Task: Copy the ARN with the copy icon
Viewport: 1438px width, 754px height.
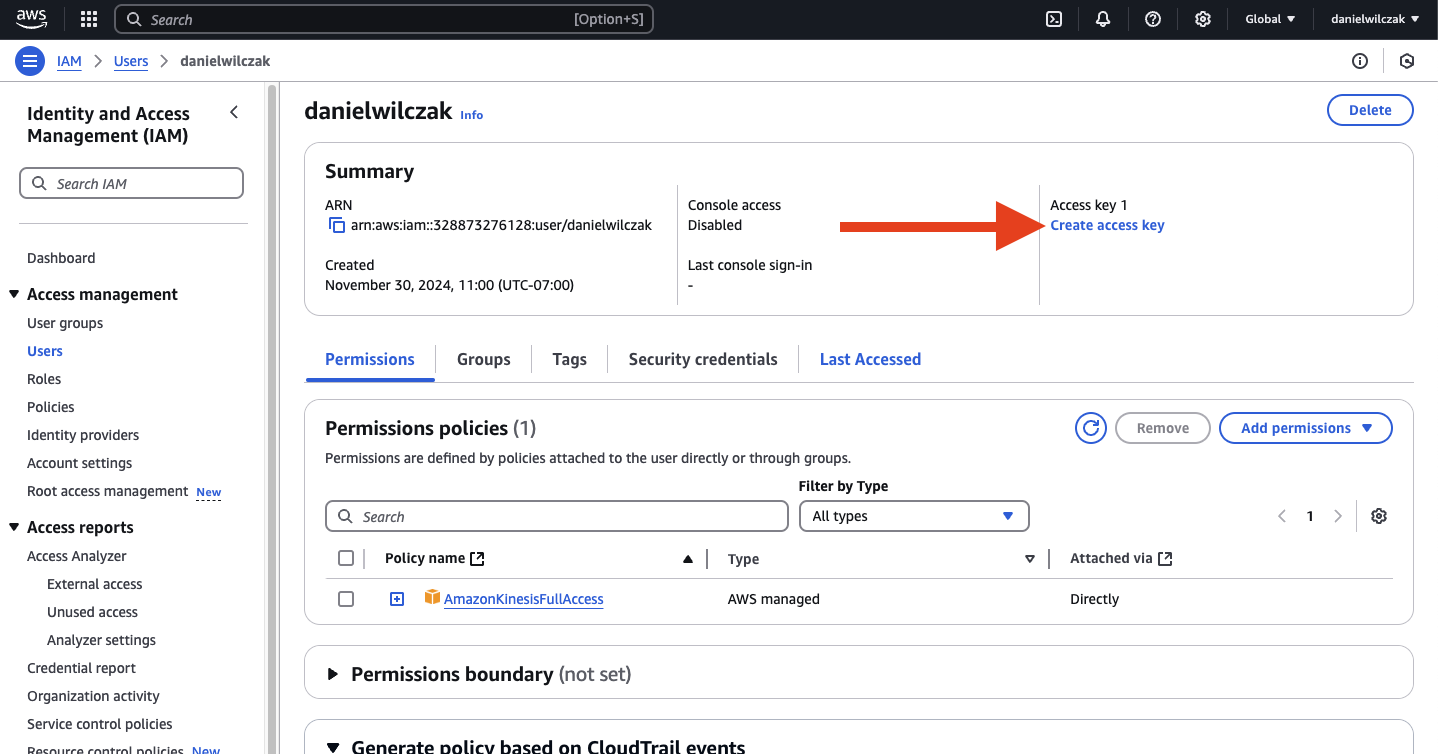Action: [337, 225]
